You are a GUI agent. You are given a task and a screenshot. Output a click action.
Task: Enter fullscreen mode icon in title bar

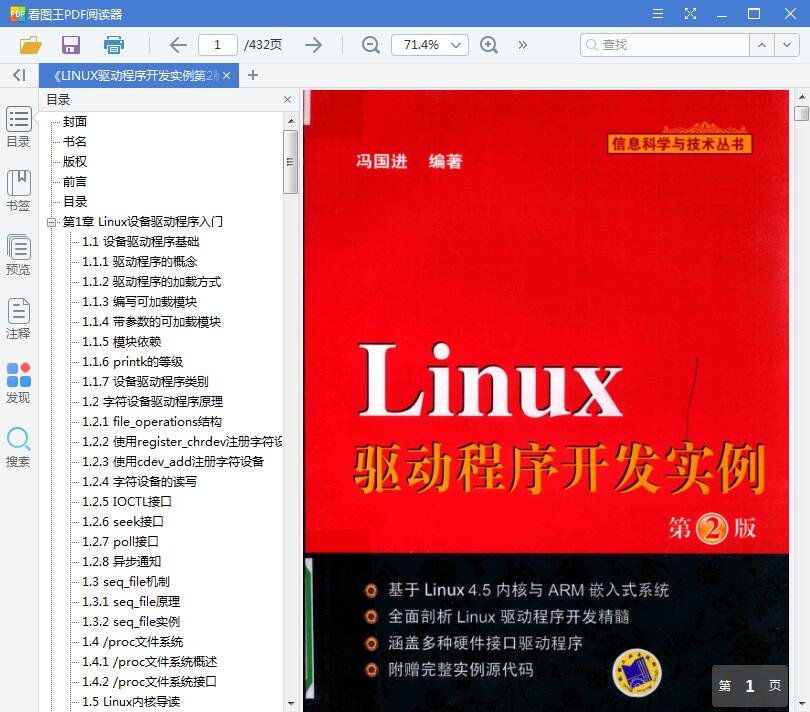click(x=690, y=13)
